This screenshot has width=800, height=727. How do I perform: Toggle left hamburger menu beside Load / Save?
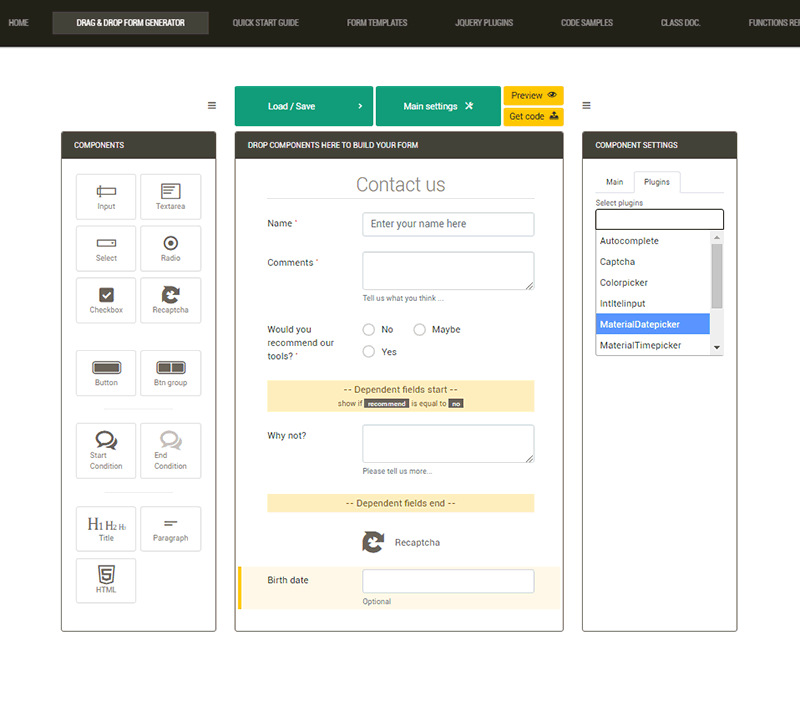tap(212, 105)
